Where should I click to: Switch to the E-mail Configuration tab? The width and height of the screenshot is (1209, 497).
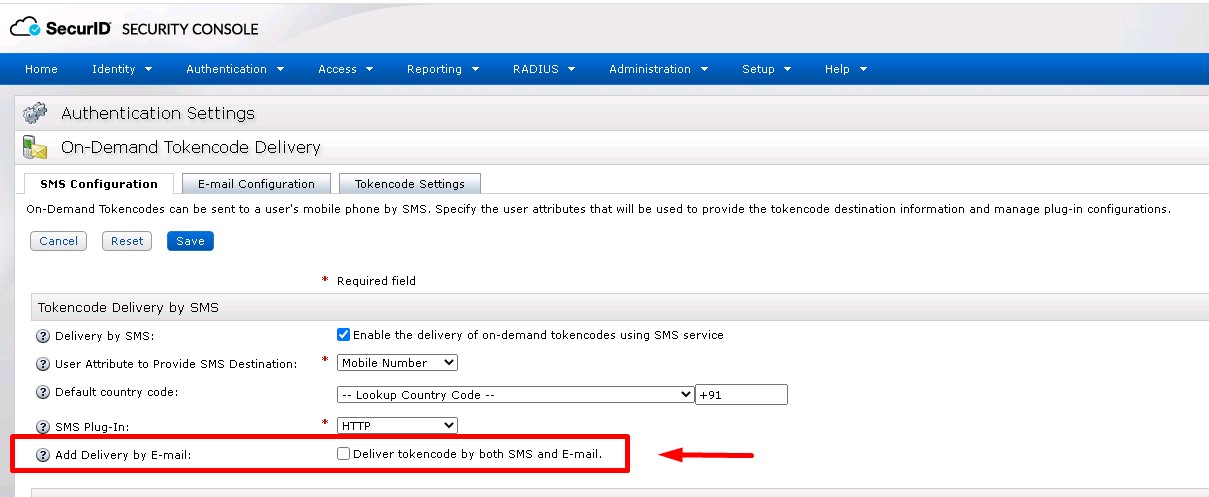256,184
